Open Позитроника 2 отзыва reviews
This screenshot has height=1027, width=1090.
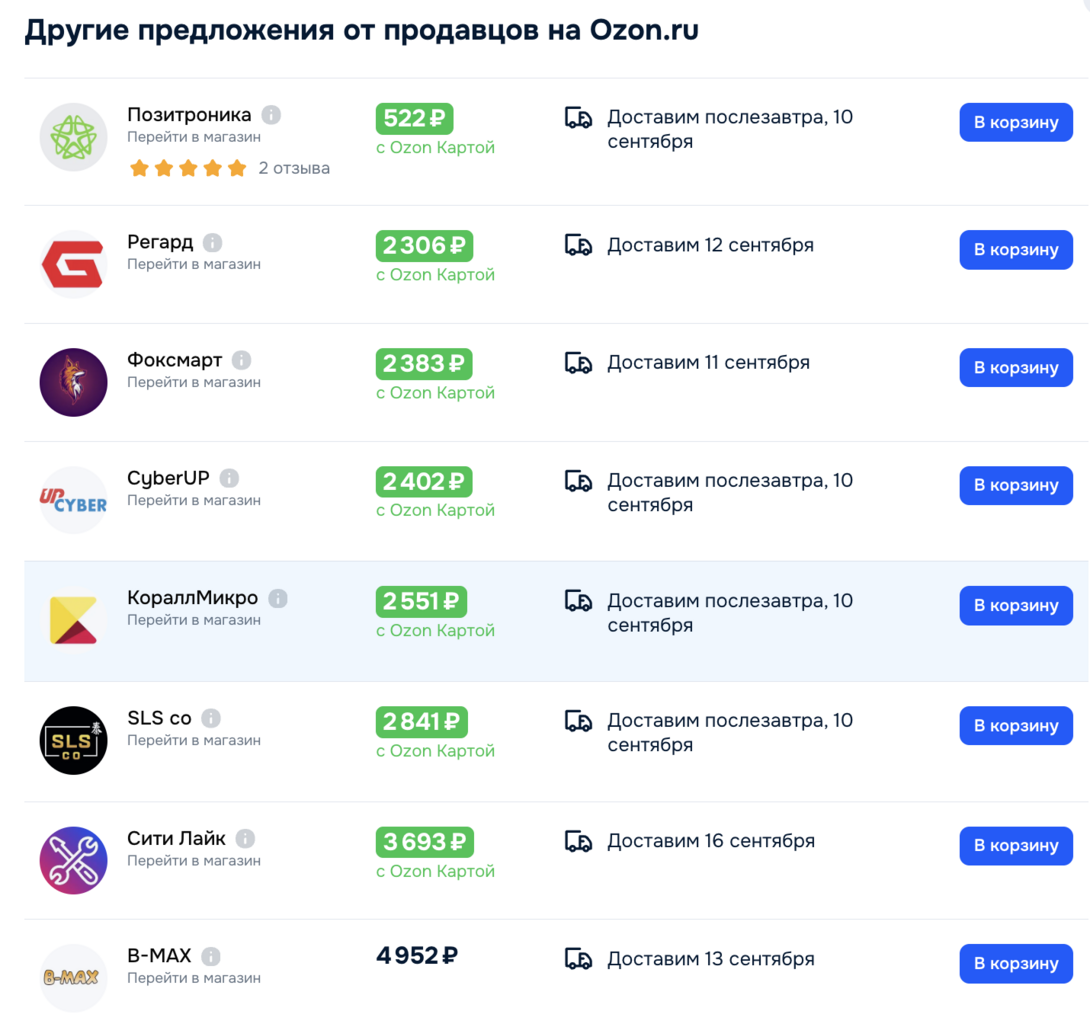point(294,168)
